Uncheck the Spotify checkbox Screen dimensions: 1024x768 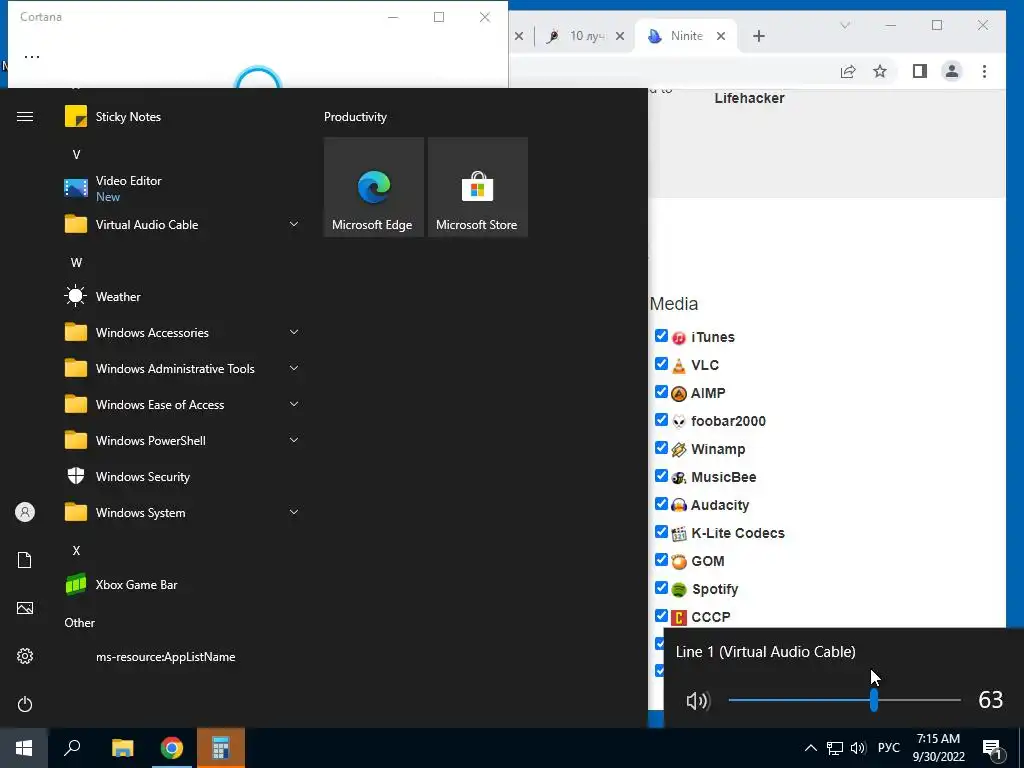(661, 588)
